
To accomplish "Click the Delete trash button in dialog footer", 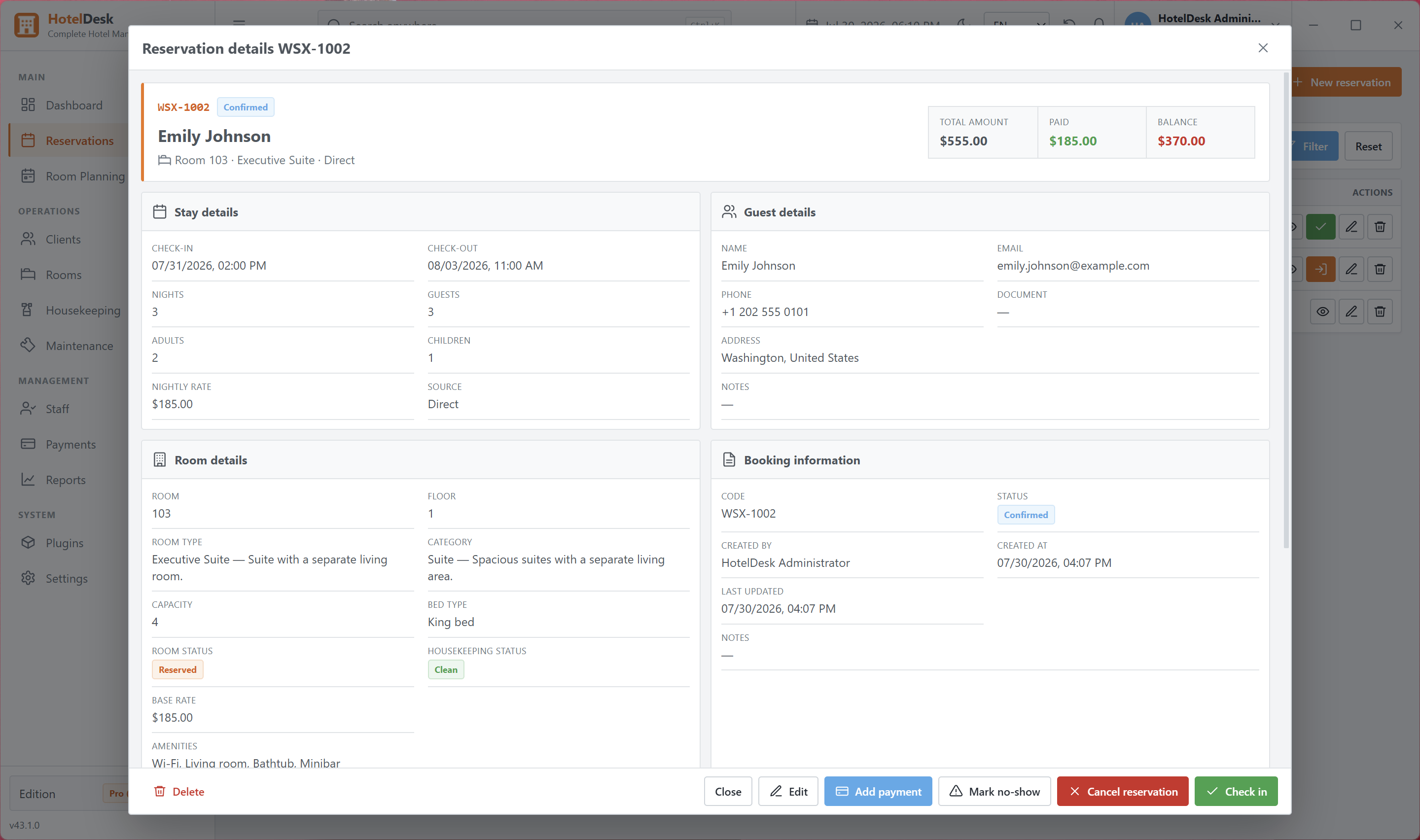I will click(x=179, y=791).
